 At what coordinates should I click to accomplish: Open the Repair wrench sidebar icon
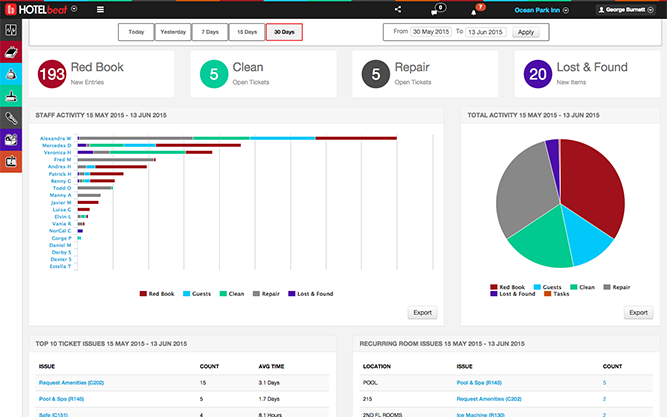[10, 118]
